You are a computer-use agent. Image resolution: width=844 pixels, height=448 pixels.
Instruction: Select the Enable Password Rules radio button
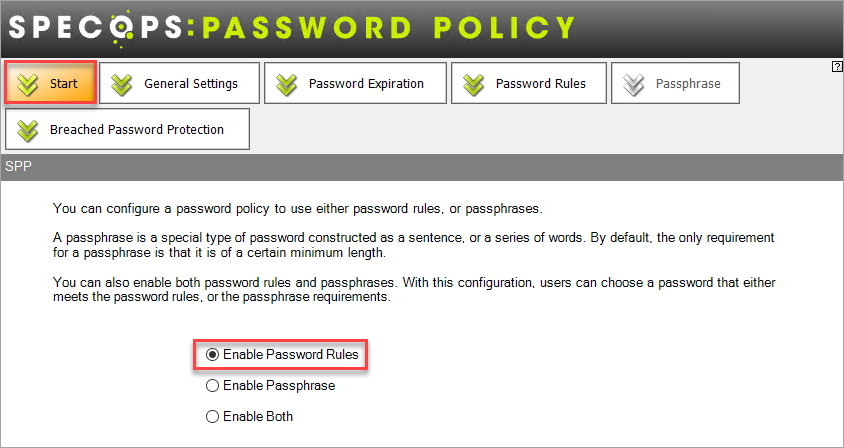pyautogui.click(x=213, y=354)
